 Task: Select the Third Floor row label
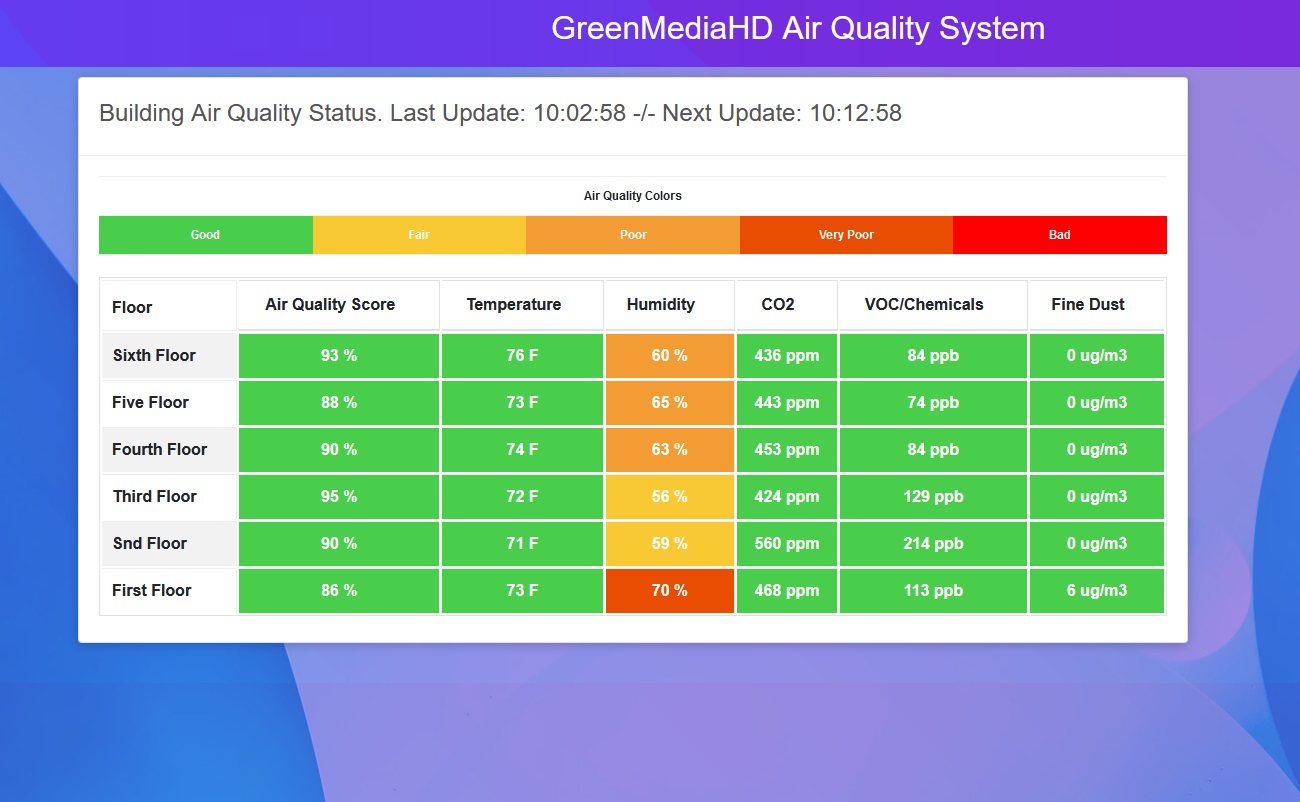[x=169, y=497]
